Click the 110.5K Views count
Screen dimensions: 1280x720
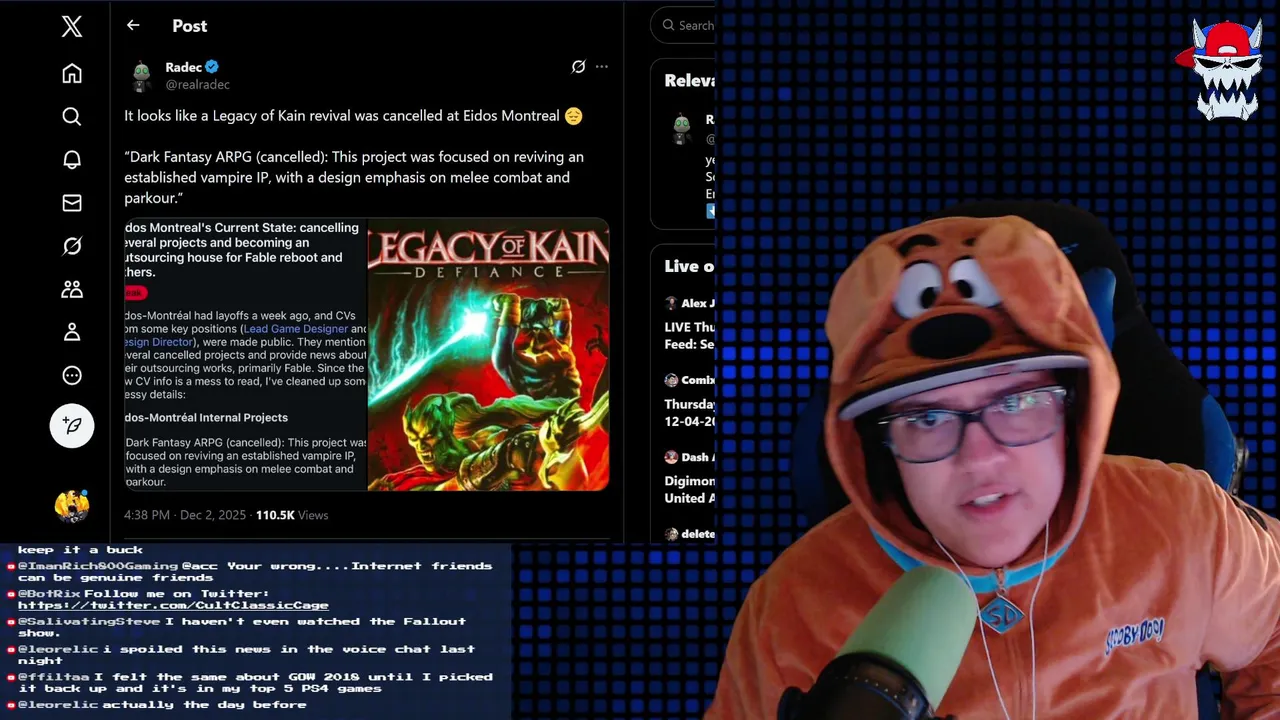click(x=292, y=515)
